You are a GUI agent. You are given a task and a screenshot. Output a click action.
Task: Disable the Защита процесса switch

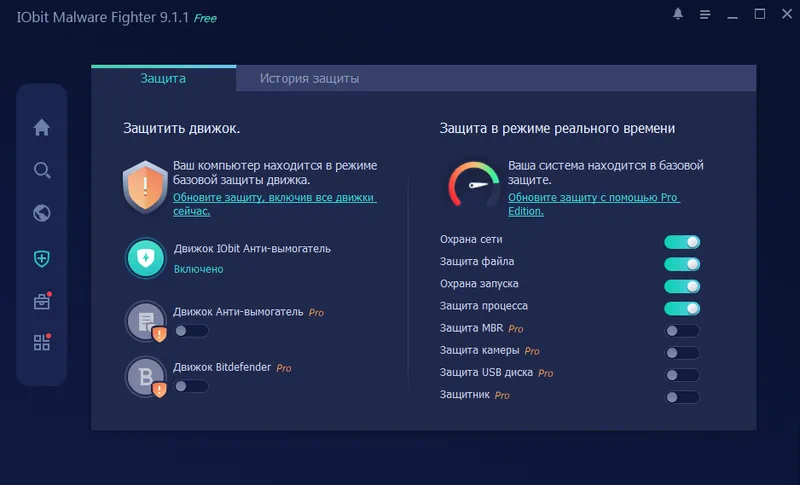(682, 308)
